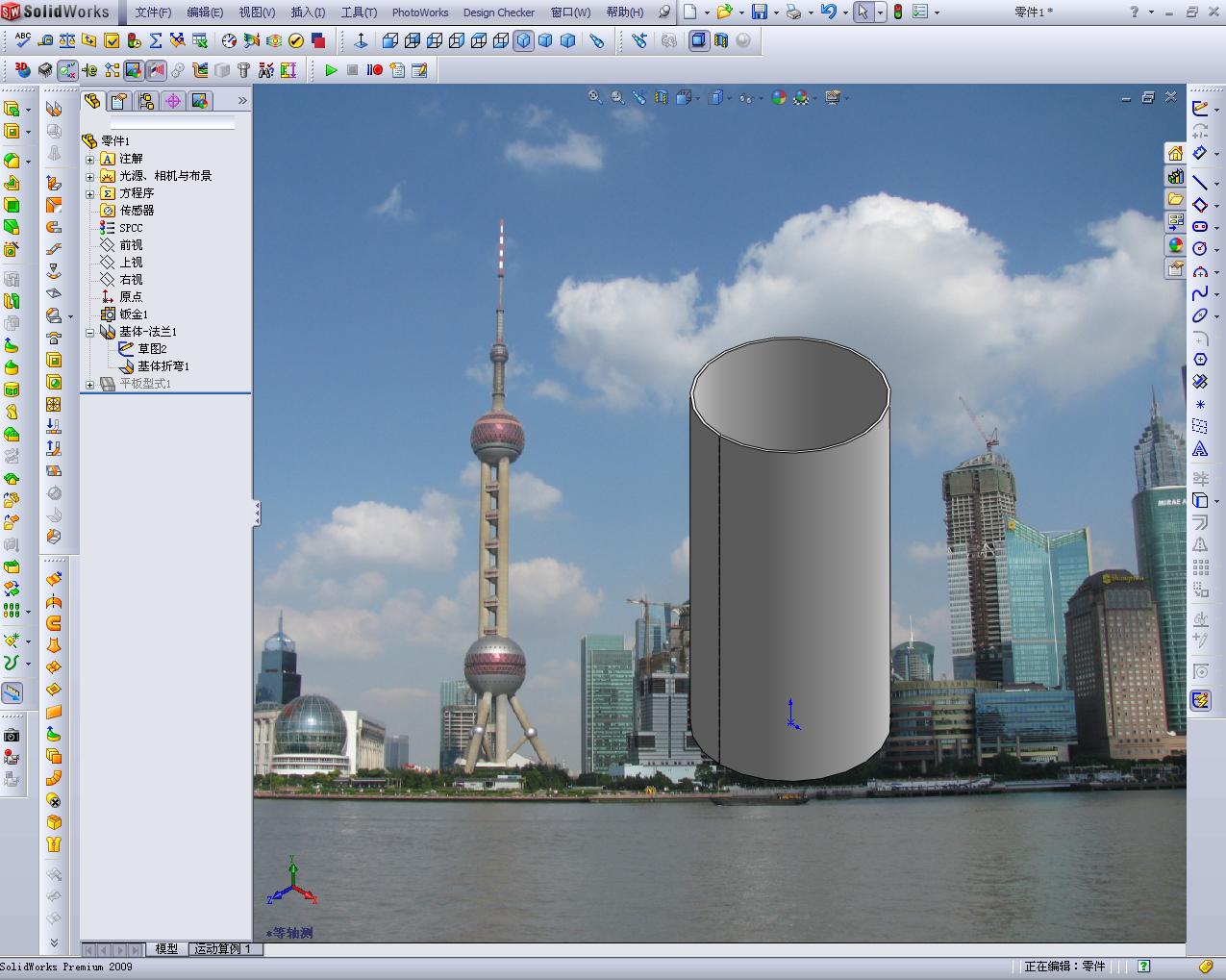
Task: Toggle the Rapid Sketch button at sketch toolbar bottom
Action: [1200, 700]
